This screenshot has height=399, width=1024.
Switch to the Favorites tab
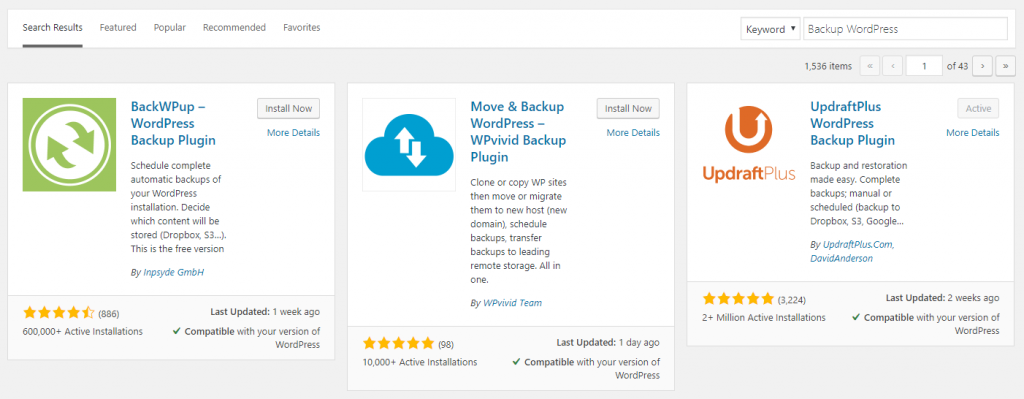(x=302, y=27)
